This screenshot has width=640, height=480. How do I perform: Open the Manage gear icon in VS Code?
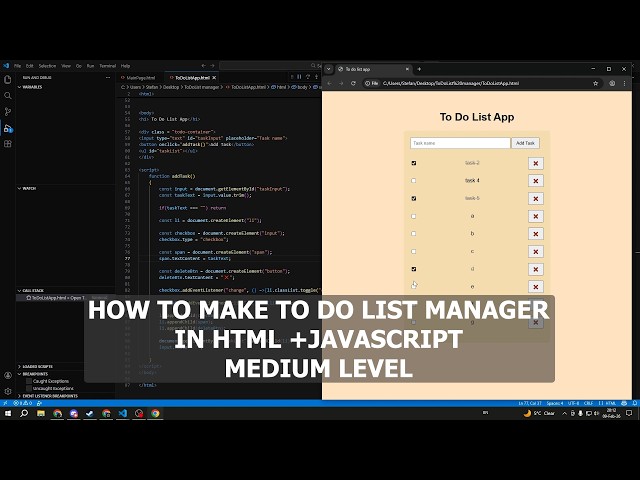pyautogui.click(x=8, y=391)
